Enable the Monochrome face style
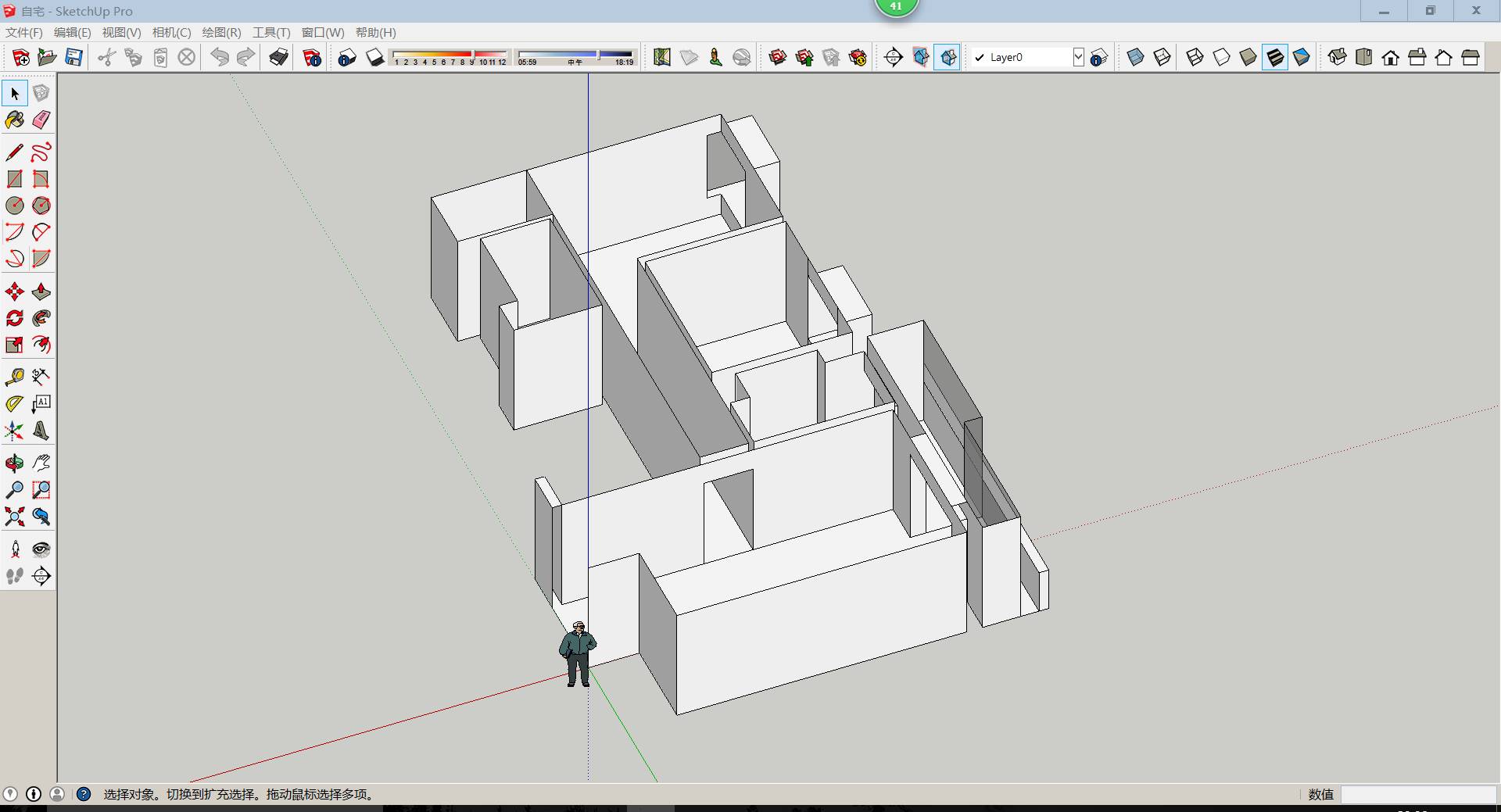The height and width of the screenshot is (812, 1501). coord(1302,57)
